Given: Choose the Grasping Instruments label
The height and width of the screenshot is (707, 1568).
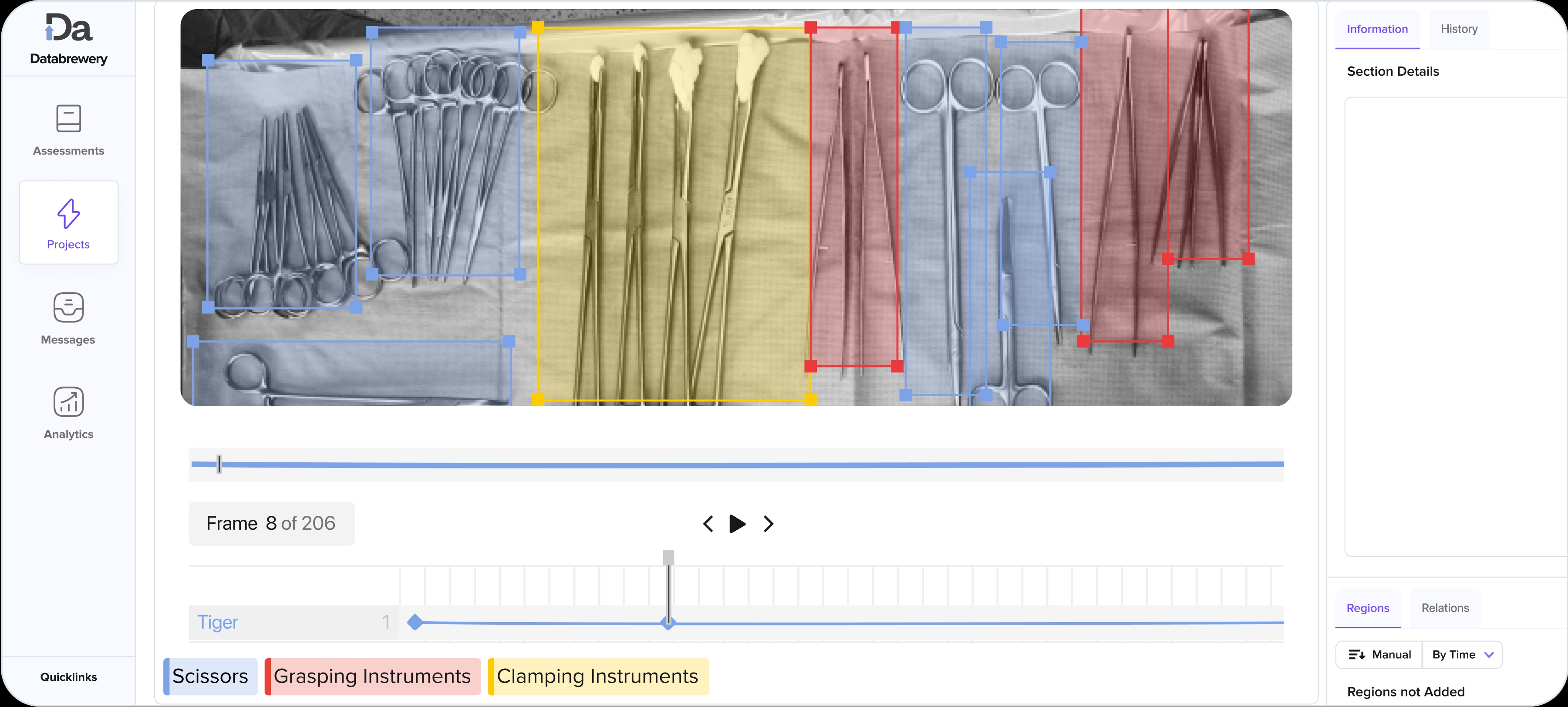Looking at the screenshot, I should (x=372, y=676).
